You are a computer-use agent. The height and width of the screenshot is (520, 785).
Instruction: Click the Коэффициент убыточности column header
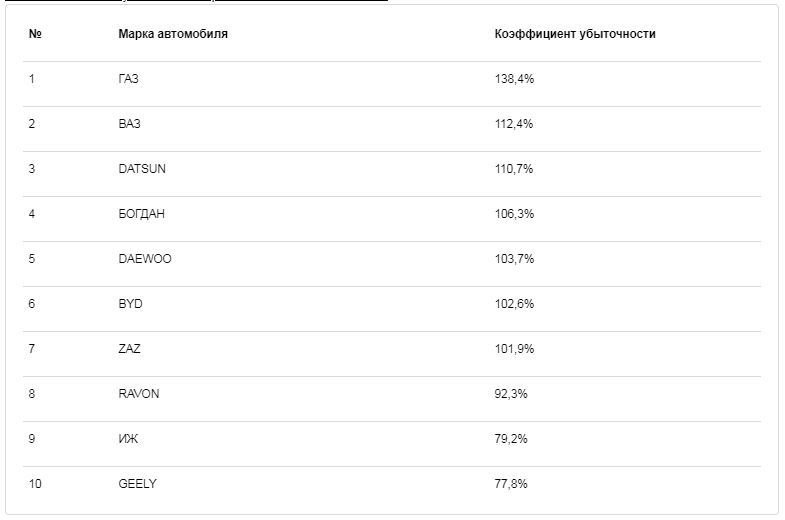coord(575,34)
